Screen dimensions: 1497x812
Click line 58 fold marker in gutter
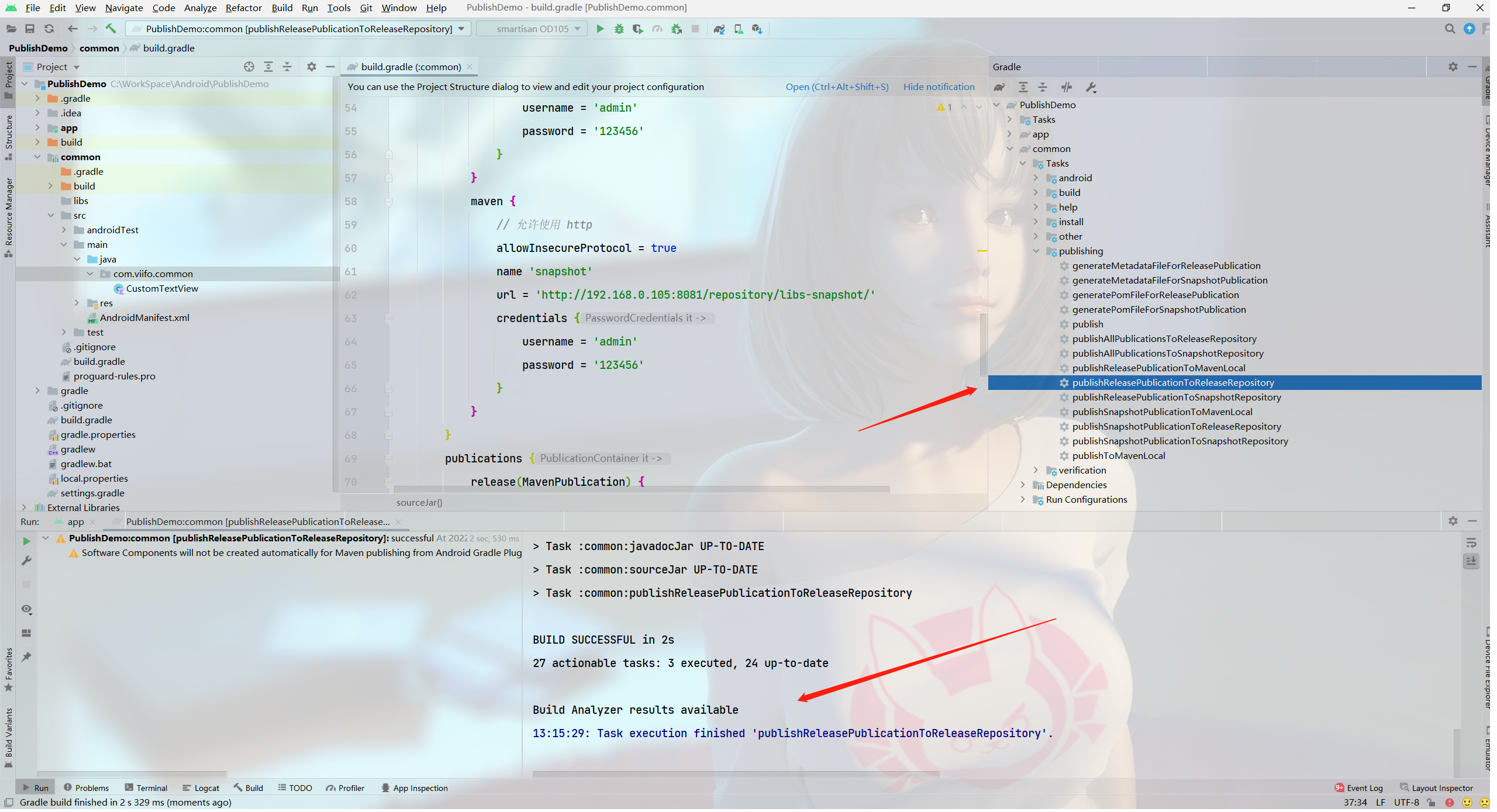(x=388, y=202)
